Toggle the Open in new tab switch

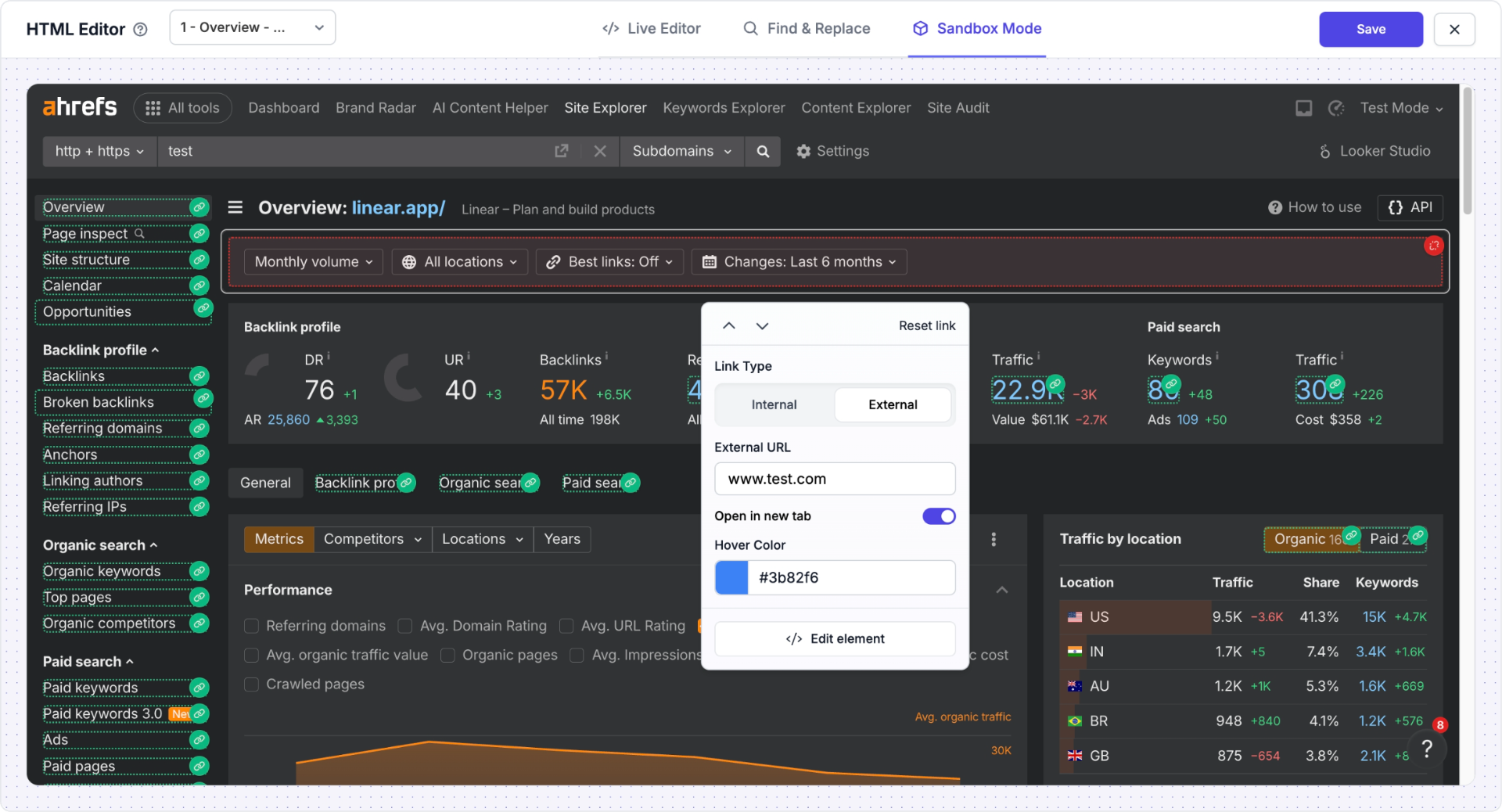939,516
